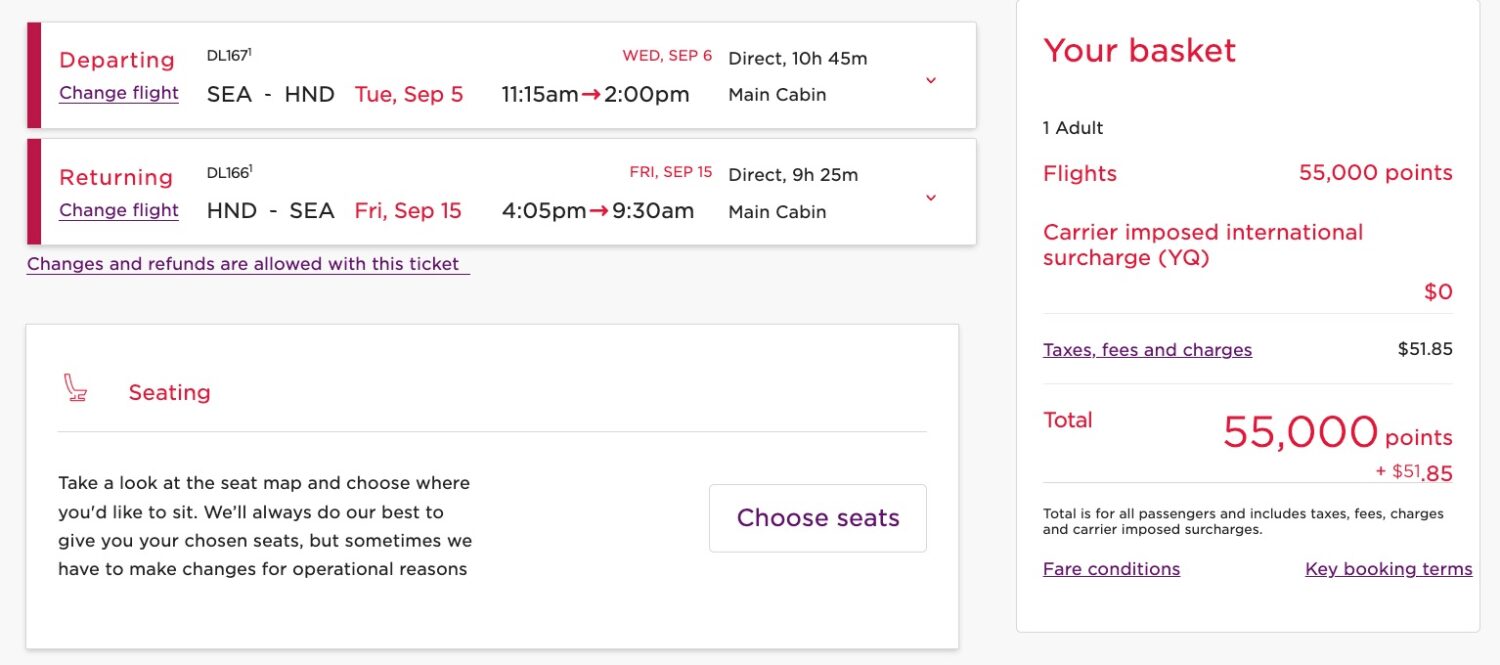The height and width of the screenshot is (665, 1500).
Task: Open the Key booking terms link
Action: pos(1388,569)
